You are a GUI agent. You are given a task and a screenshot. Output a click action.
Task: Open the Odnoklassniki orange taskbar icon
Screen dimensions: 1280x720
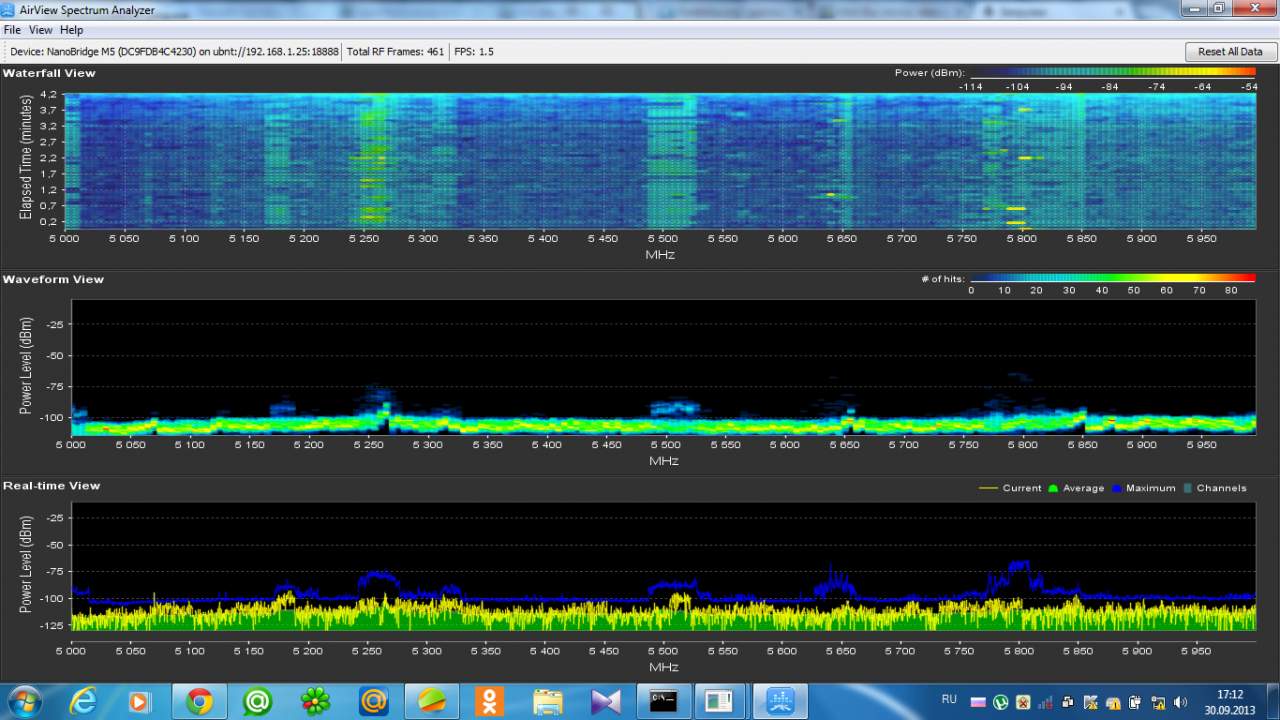click(x=490, y=702)
